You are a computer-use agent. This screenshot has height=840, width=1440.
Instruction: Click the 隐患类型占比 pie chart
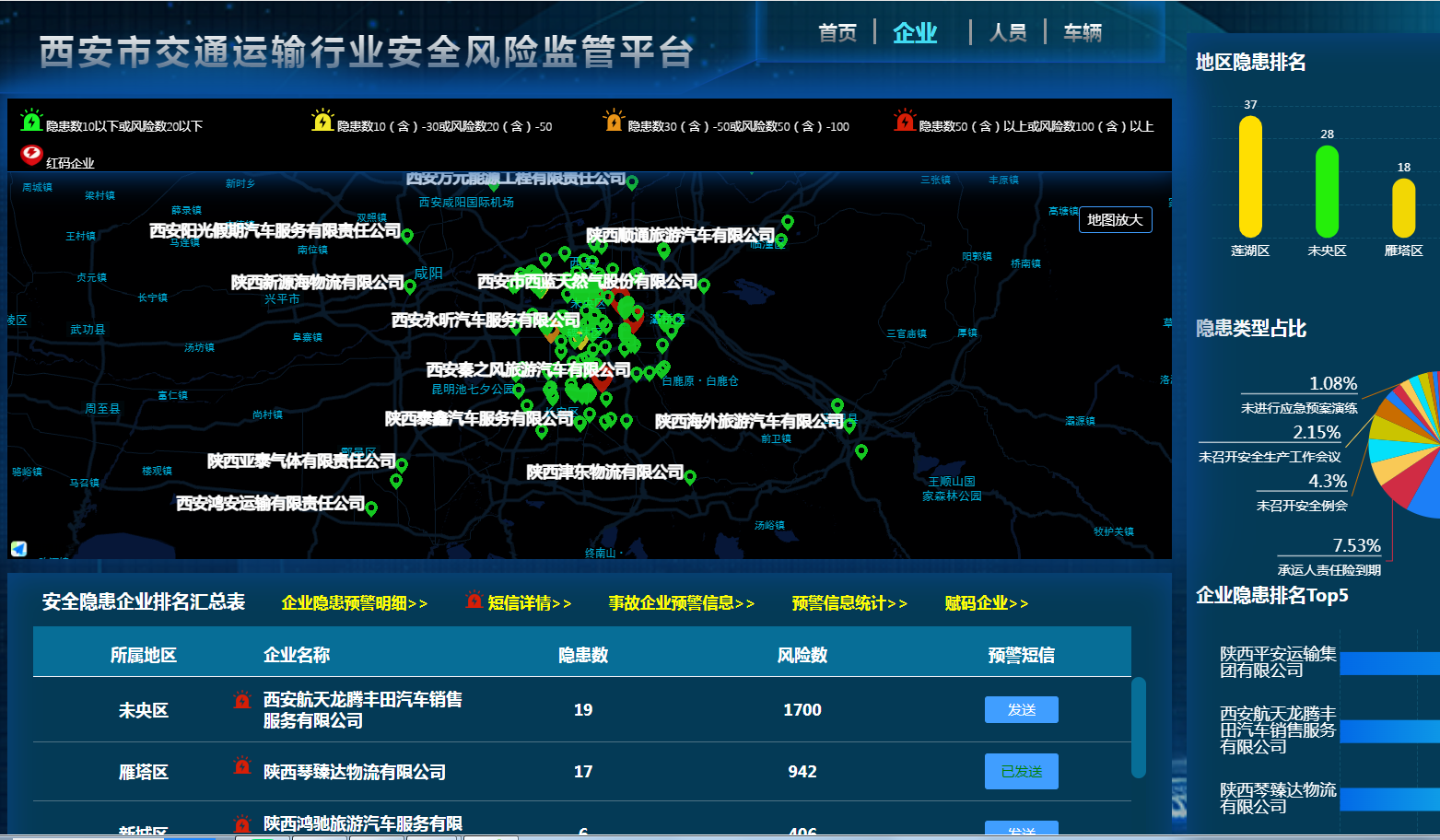pos(1404,445)
